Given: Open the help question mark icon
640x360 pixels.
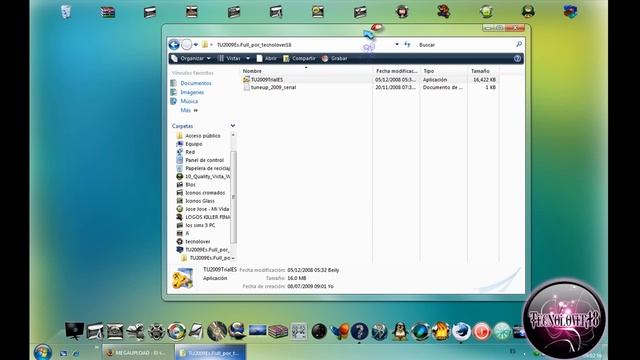Looking at the screenshot, I should [x=518, y=59].
